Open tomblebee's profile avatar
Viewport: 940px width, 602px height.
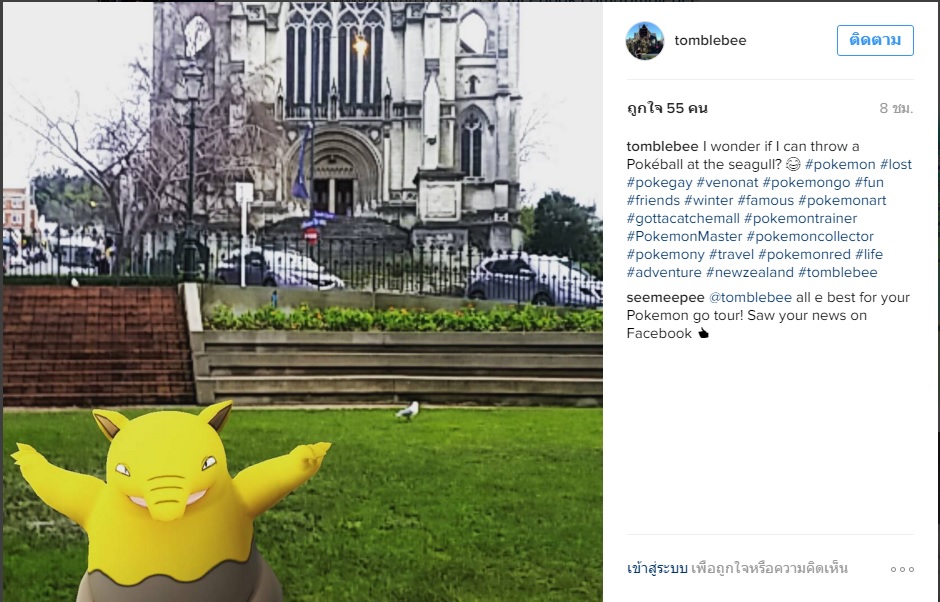coord(645,41)
